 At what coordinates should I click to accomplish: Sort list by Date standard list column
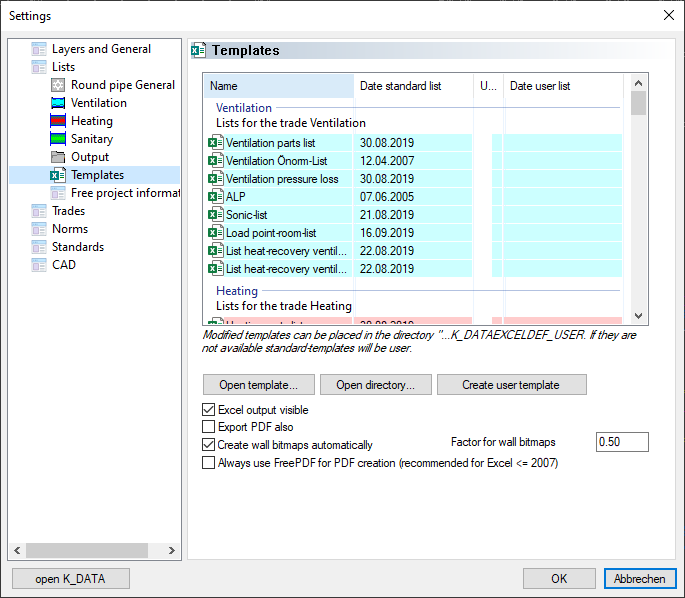point(412,86)
